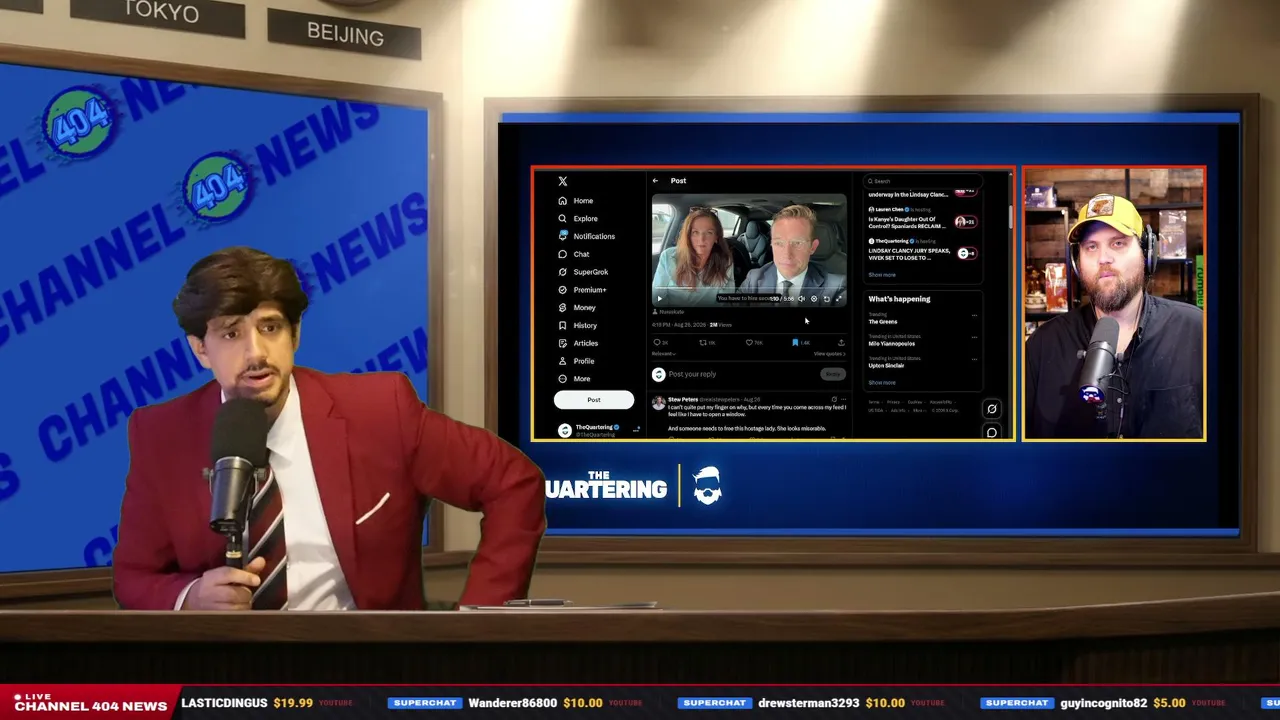The height and width of the screenshot is (720, 1280).
Task: Mute the video with speaker icon
Action: (x=801, y=298)
